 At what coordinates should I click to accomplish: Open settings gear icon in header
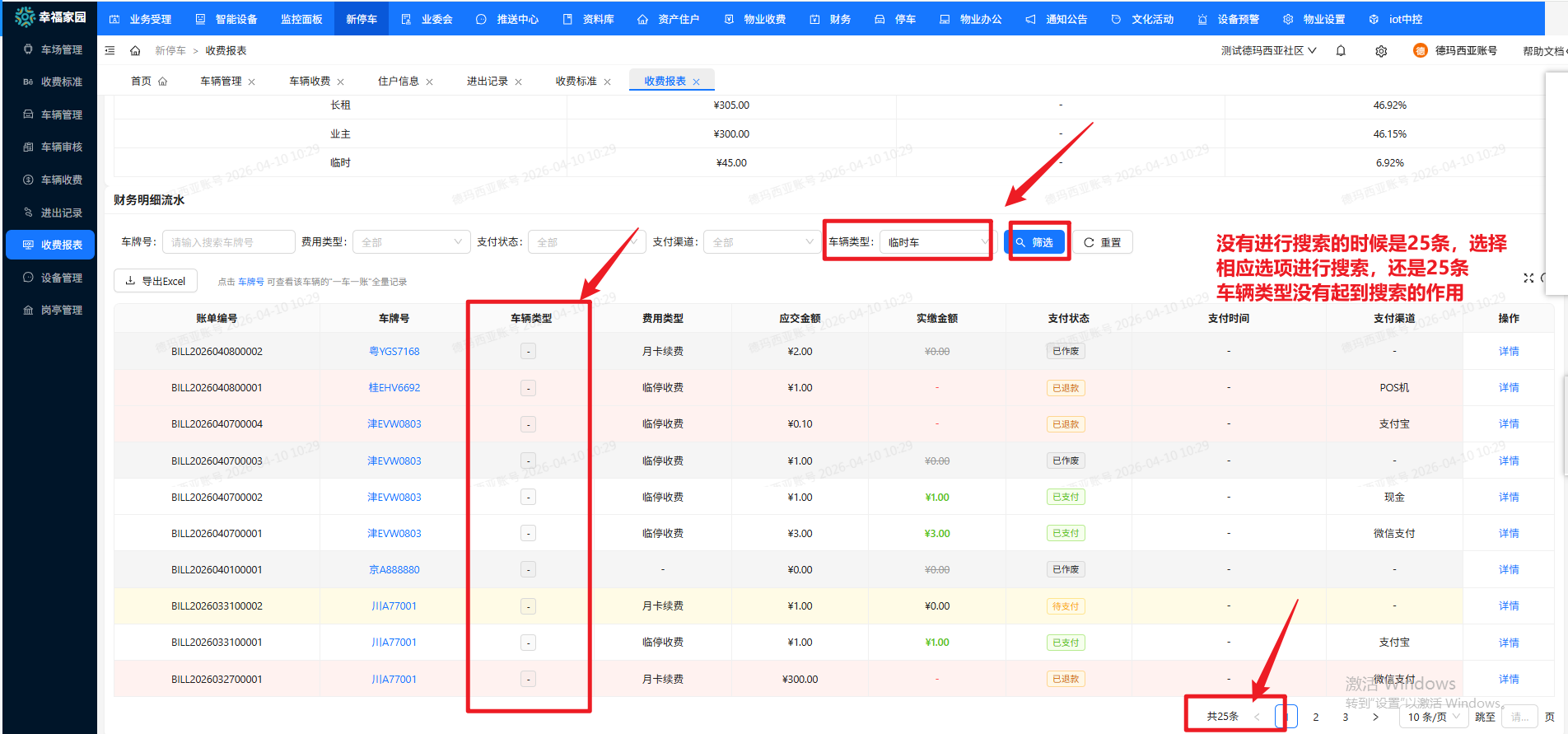point(1381,51)
